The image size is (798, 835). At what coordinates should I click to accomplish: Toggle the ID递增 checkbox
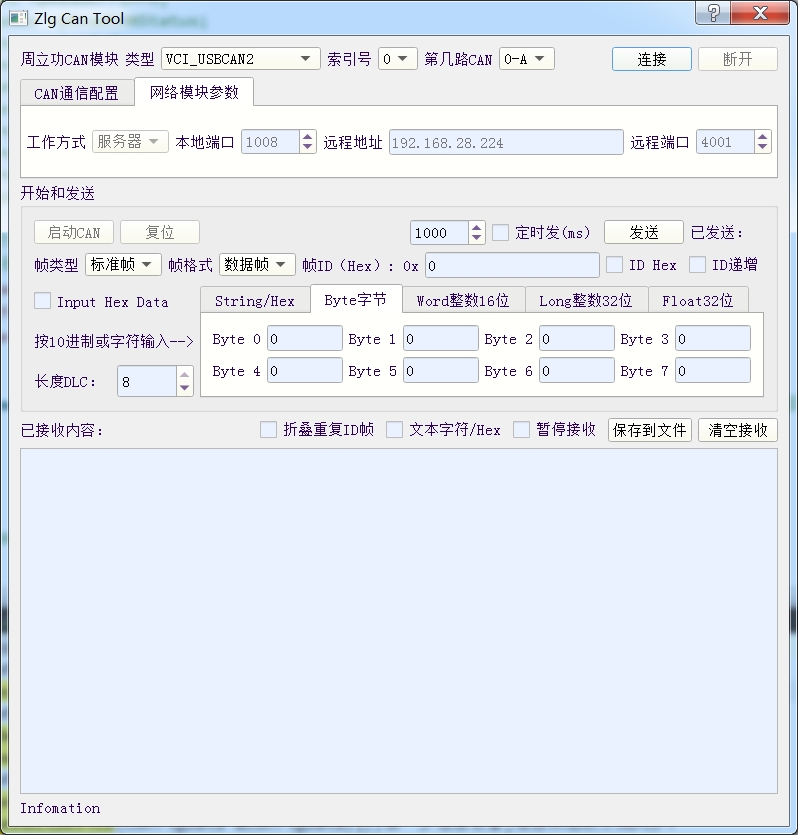coord(697,265)
